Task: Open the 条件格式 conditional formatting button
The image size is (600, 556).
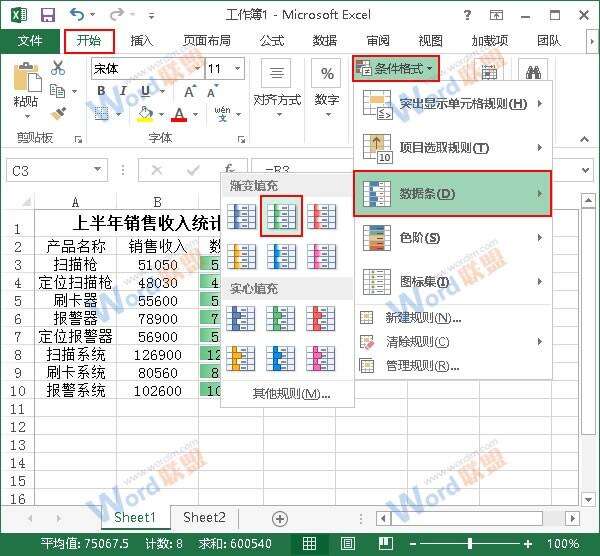Action: pyautogui.click(x=395, y=68)
